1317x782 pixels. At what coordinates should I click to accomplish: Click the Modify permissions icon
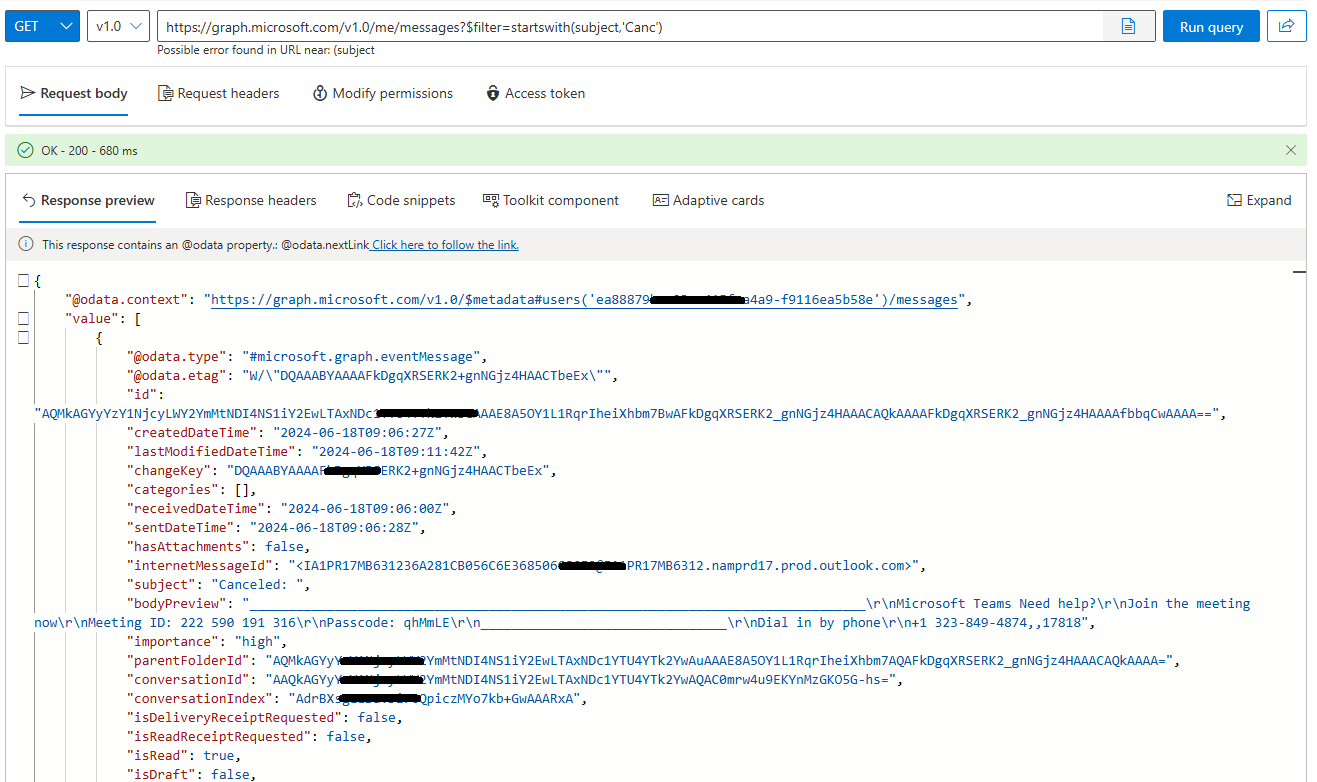(320, 93)
